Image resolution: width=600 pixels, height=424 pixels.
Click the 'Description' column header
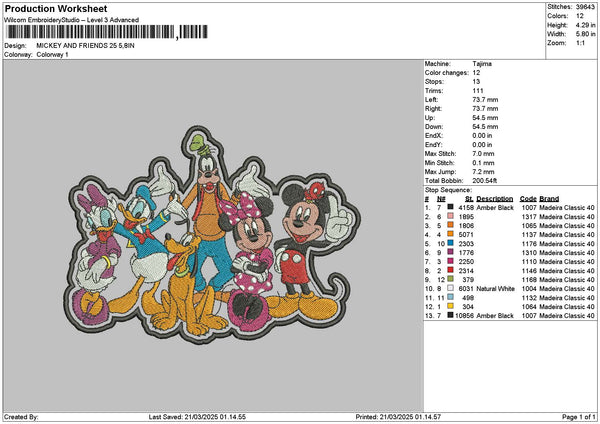tap(495, 199)
